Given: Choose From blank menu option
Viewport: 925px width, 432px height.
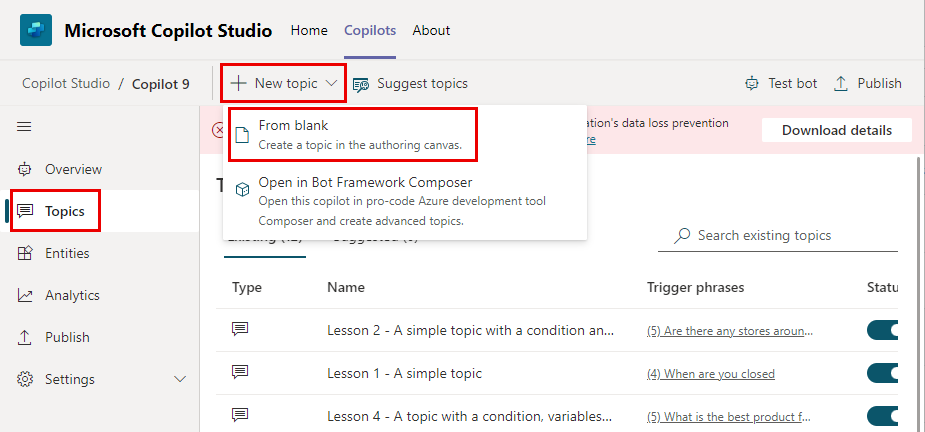Looking at the screenshot, I should 352,135.
